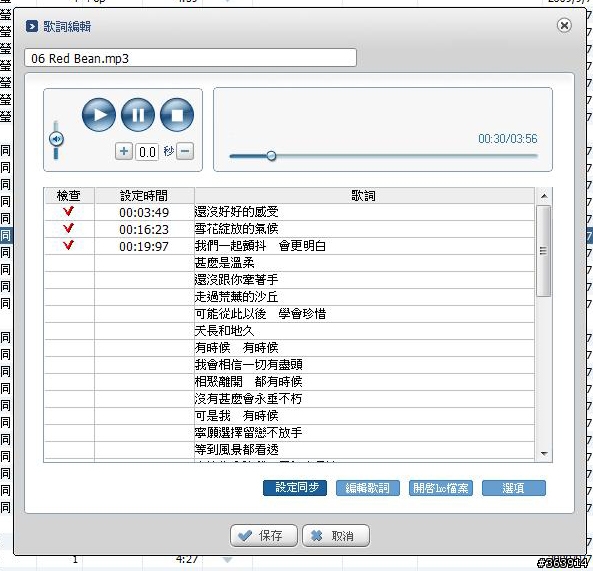Click the 06 Red Bean.mp3 filename field
Image resolution: width=593 pixels, height=571 pixels.
[190, 58]
